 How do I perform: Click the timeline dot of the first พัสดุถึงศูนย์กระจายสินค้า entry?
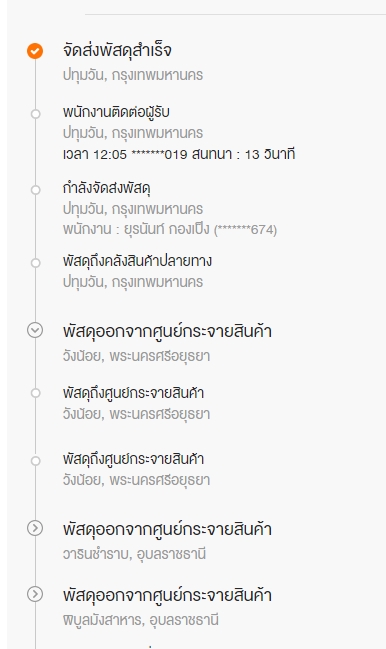tap(36, 393)
